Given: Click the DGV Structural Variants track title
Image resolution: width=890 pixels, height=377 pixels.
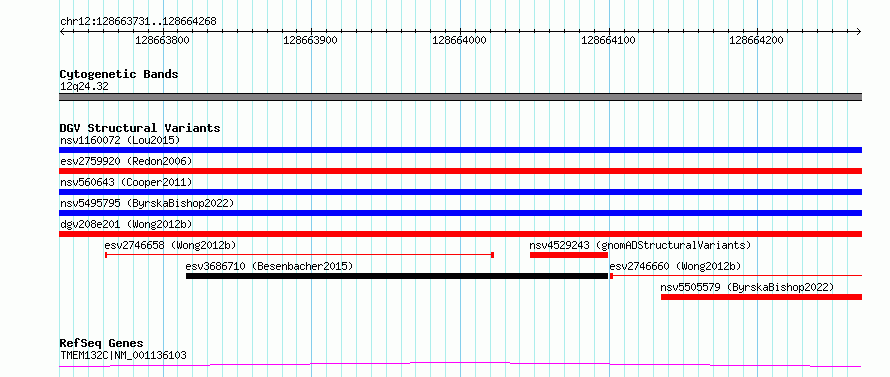Looking at the screenshot, I should pos(140,128).
